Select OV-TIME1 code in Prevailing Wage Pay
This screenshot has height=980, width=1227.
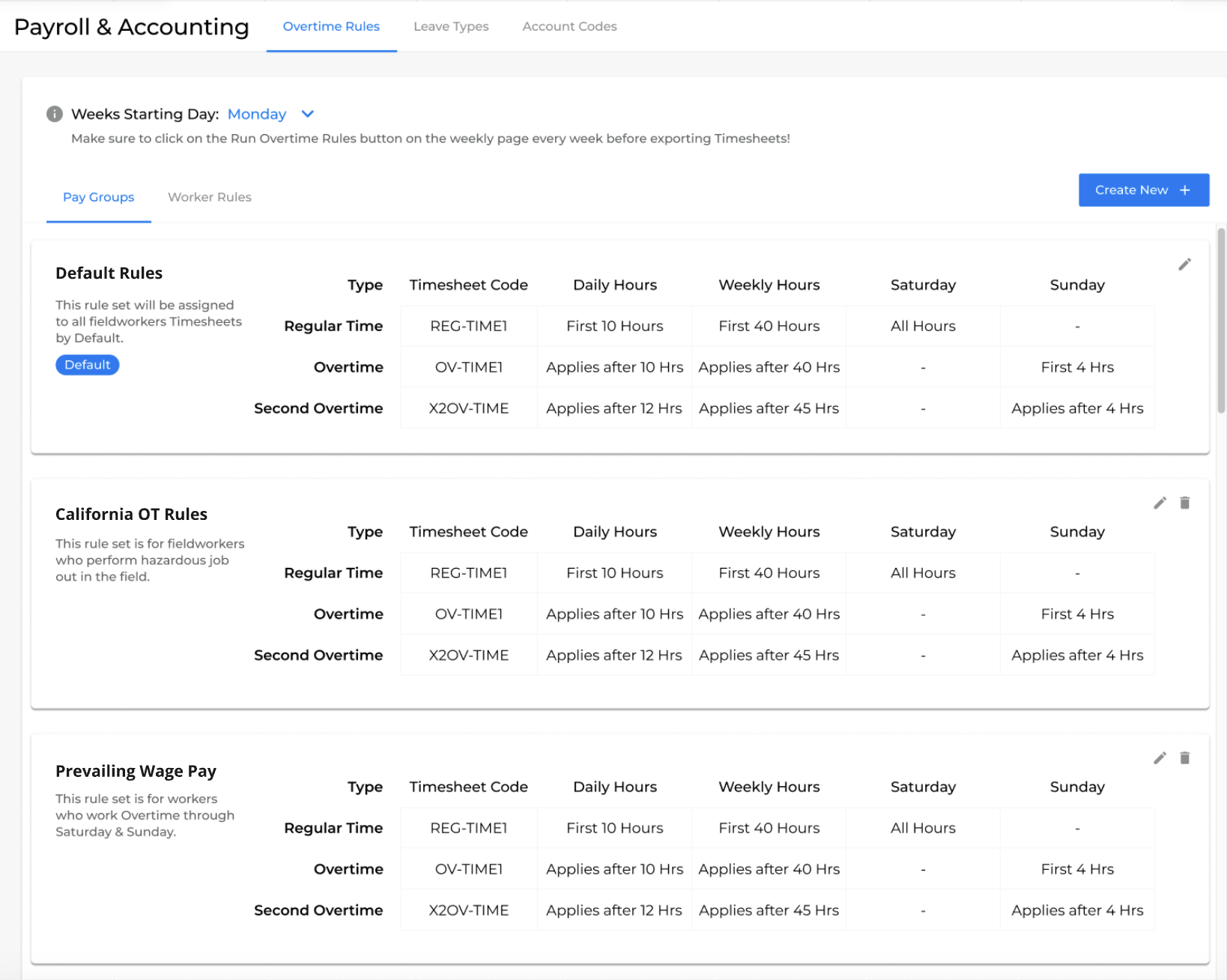pos(469,869)
